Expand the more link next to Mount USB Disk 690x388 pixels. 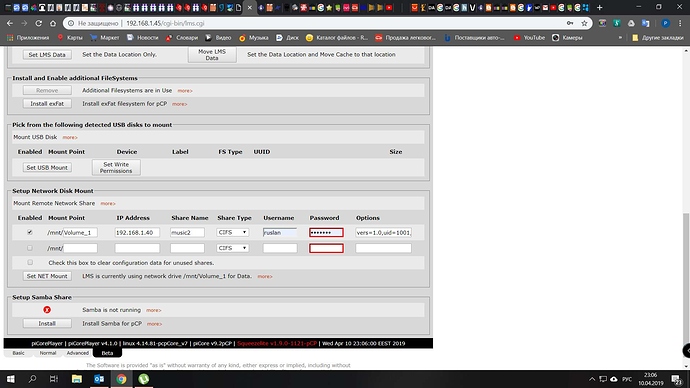point(70,137)
